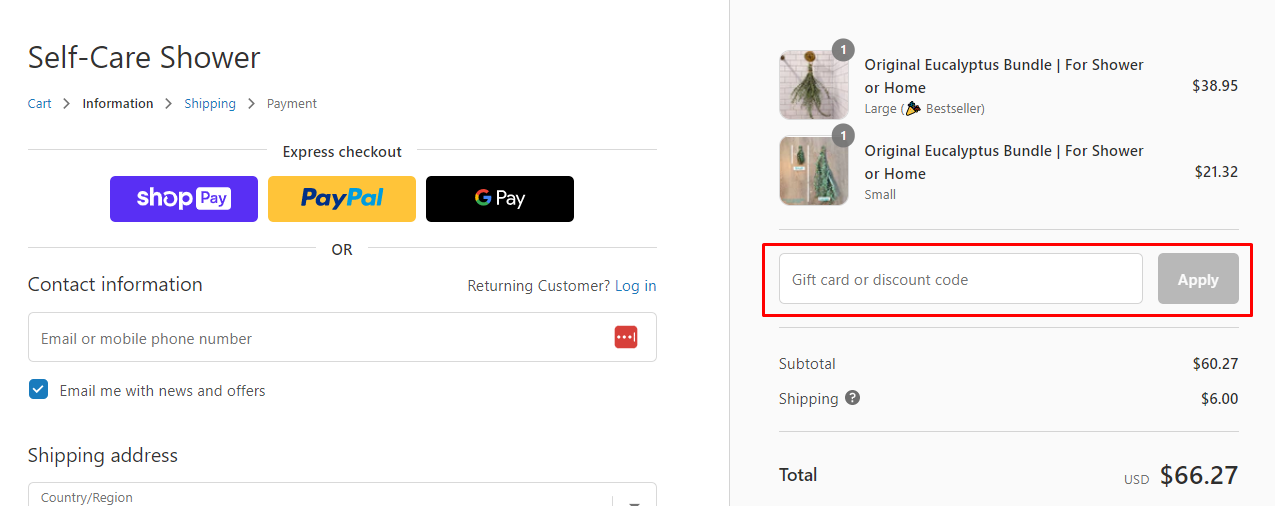Open the Shipping help question mark icon
The width and height of the screenshot is (1275, 506).
(852, 398)
